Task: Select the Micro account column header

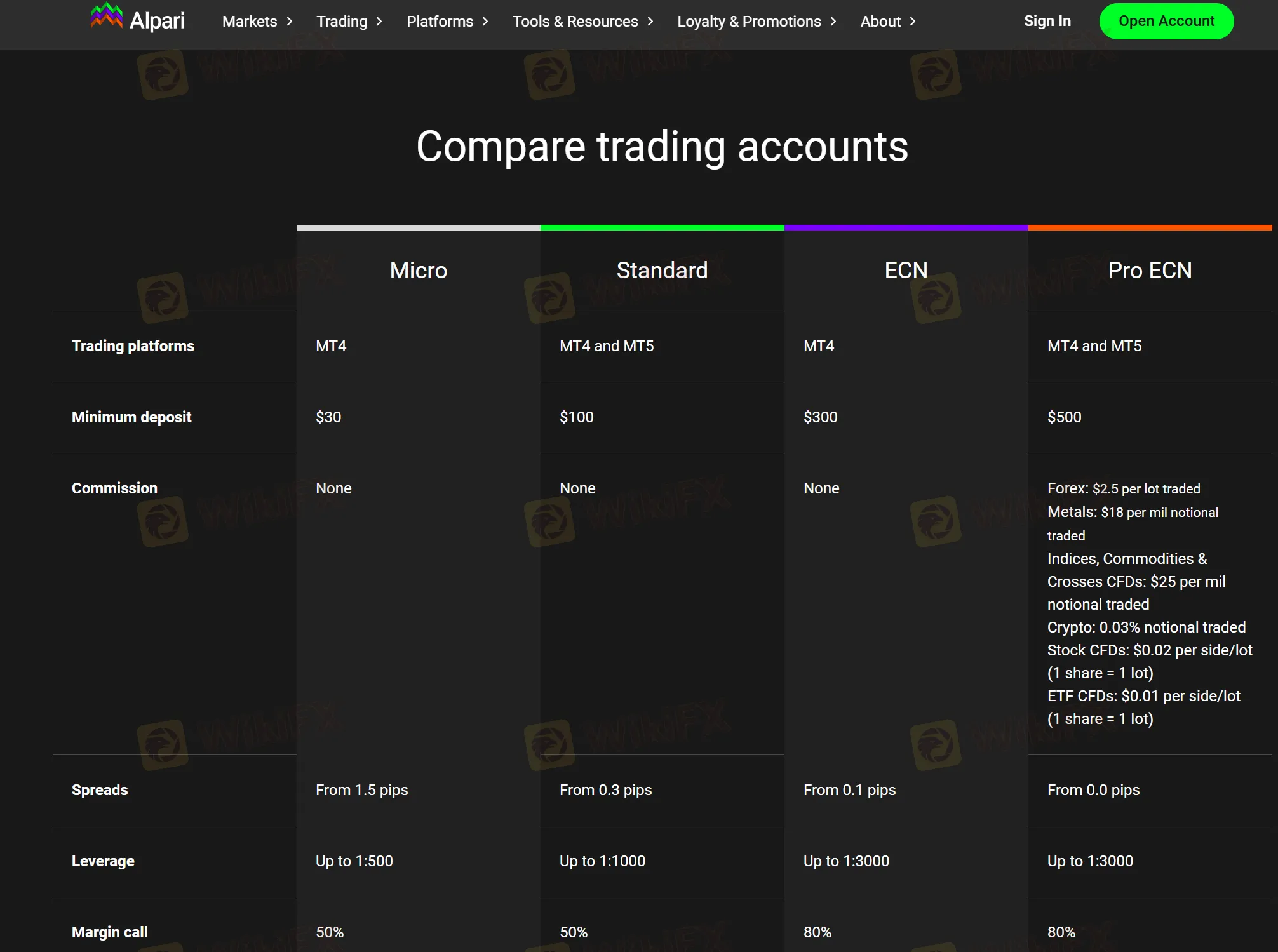Action: [x=418, y=270]
